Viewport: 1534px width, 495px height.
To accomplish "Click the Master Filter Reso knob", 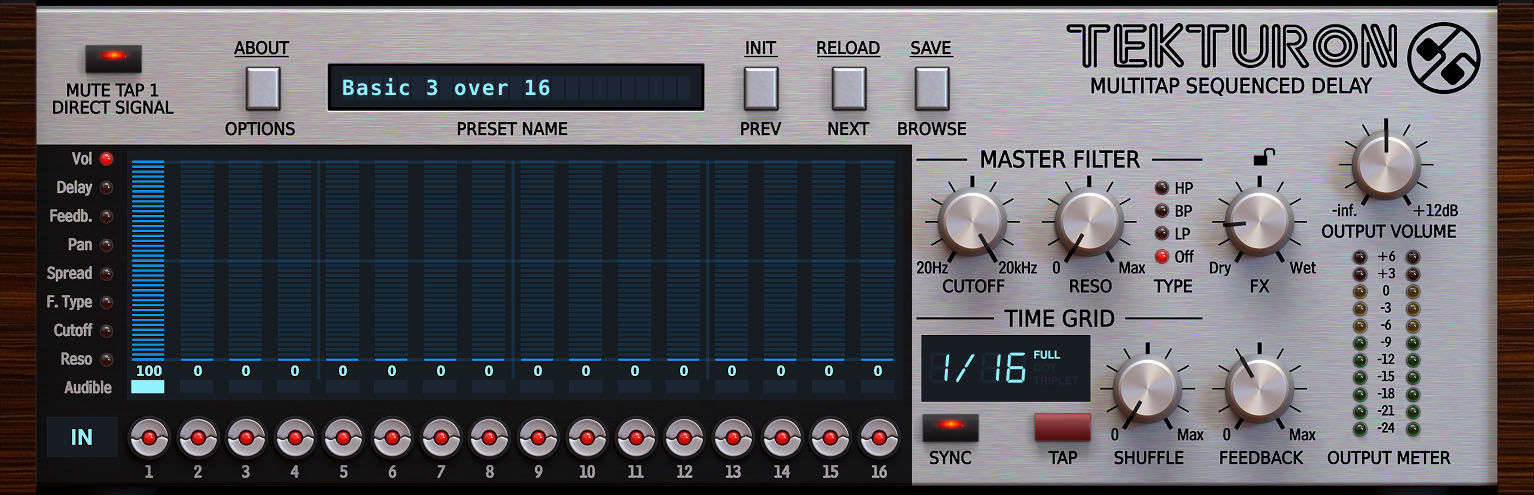I will [1088, 223].
